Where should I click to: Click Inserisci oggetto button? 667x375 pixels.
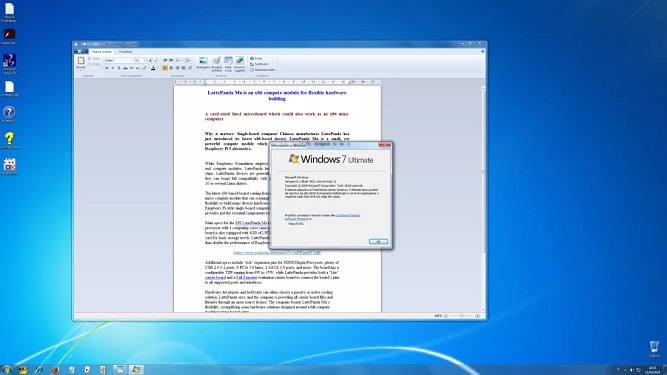pos(240,63)
